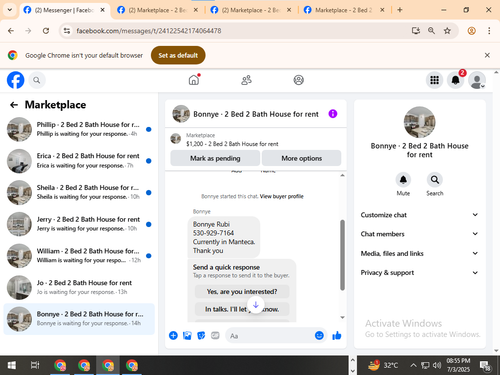Open Phillip's house rental conversation

click(79, 129)
